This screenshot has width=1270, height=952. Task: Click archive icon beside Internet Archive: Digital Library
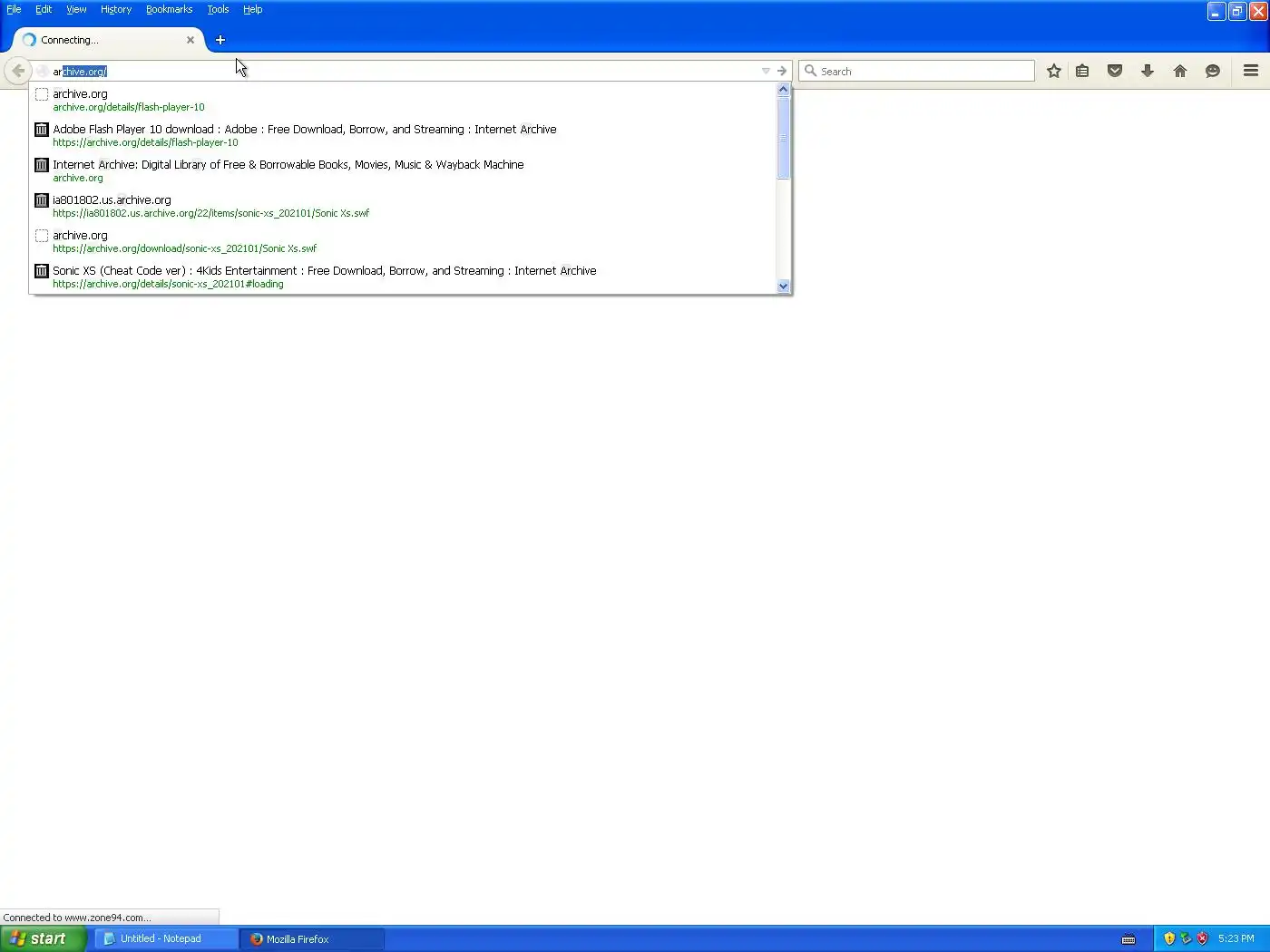click(x=41, y=165)
